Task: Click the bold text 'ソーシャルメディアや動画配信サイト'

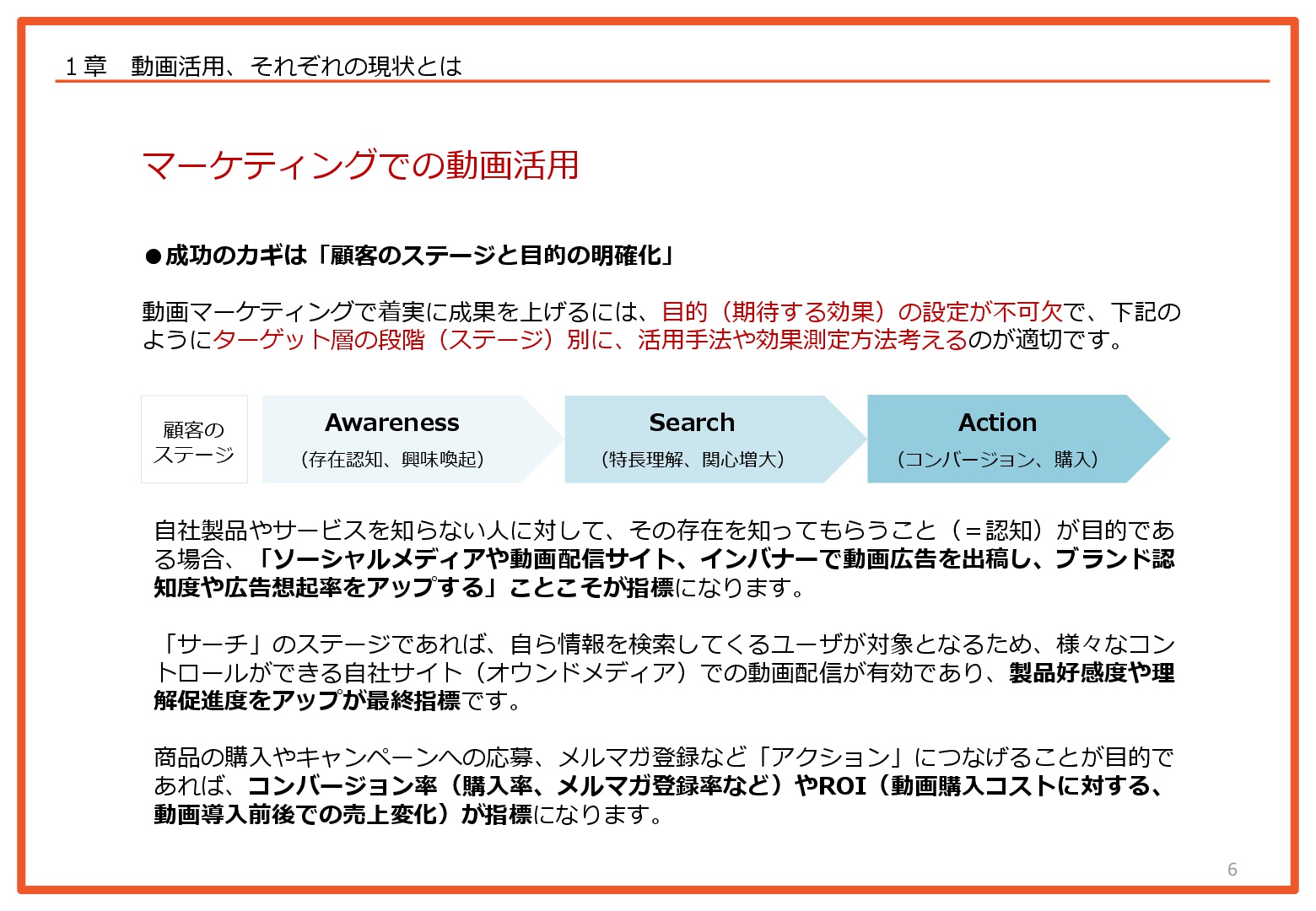Action: (x=474, y=558)
